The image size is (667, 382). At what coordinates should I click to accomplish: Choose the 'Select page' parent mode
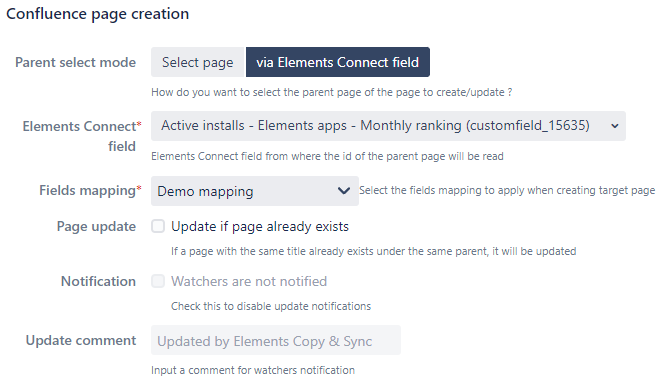pyautogui.click(x=198, y=62)
